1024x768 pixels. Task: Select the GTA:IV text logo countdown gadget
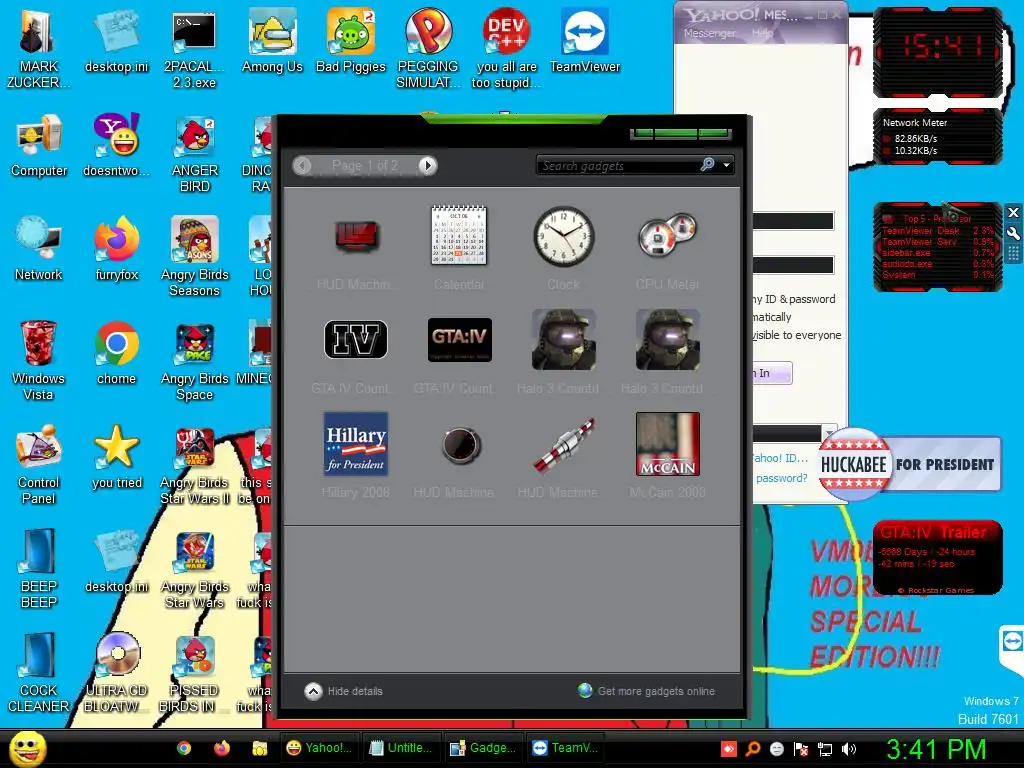(459, 351)
